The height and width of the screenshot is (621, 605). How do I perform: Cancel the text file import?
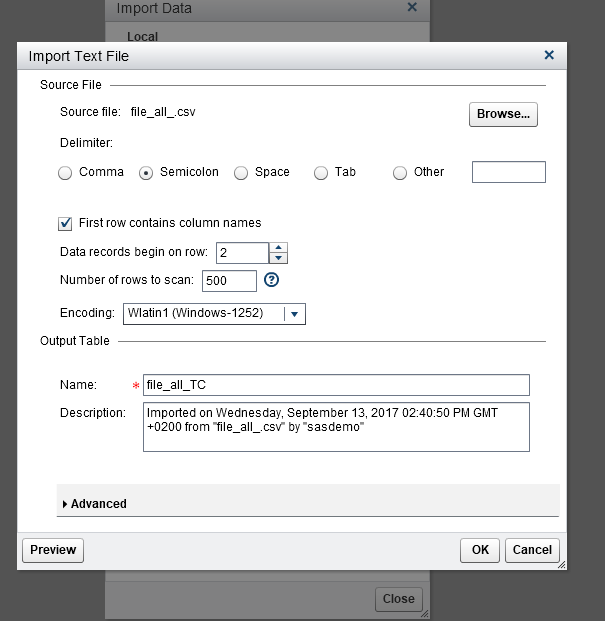[x=532, y=550]
